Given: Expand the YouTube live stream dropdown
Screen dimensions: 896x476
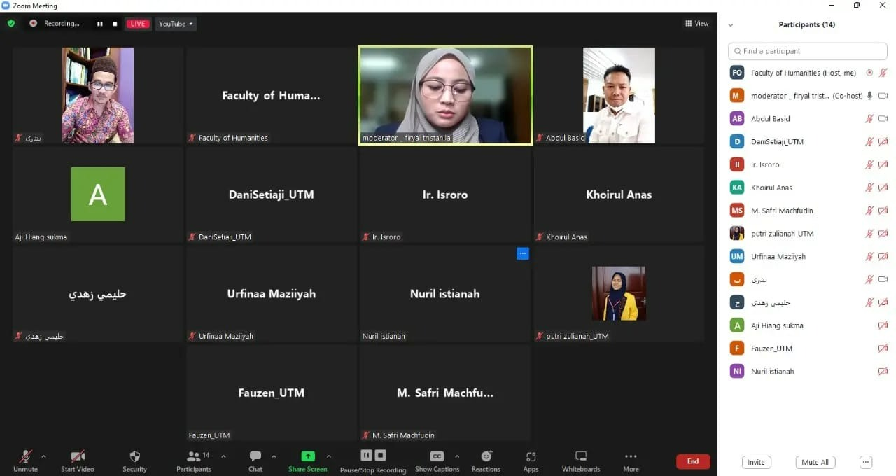Looking at the screenshot, I should (176, 23).
